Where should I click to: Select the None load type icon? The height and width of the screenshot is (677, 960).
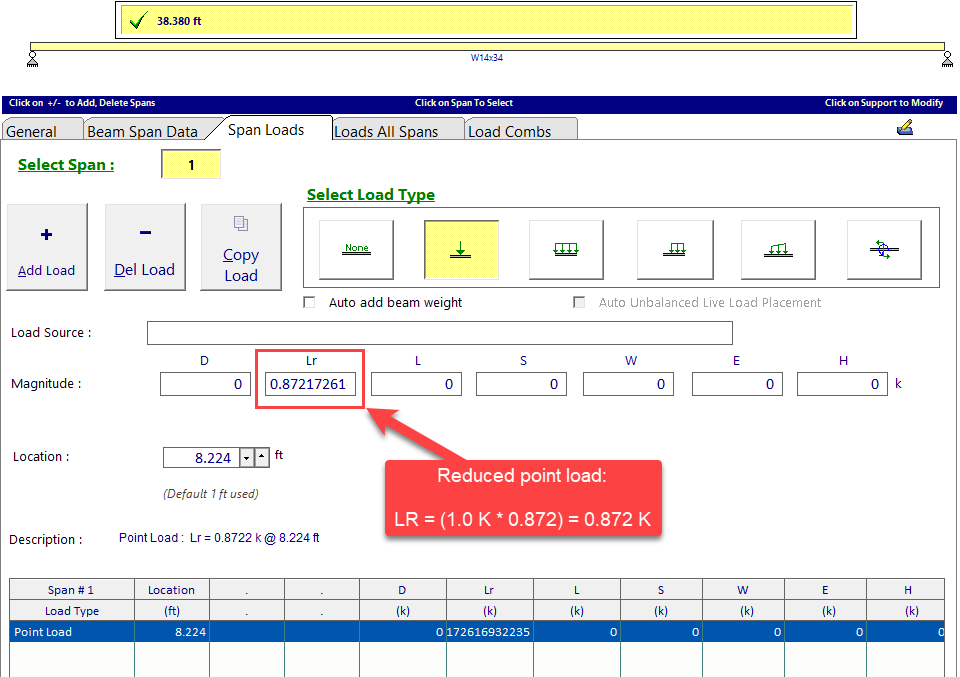356,249
